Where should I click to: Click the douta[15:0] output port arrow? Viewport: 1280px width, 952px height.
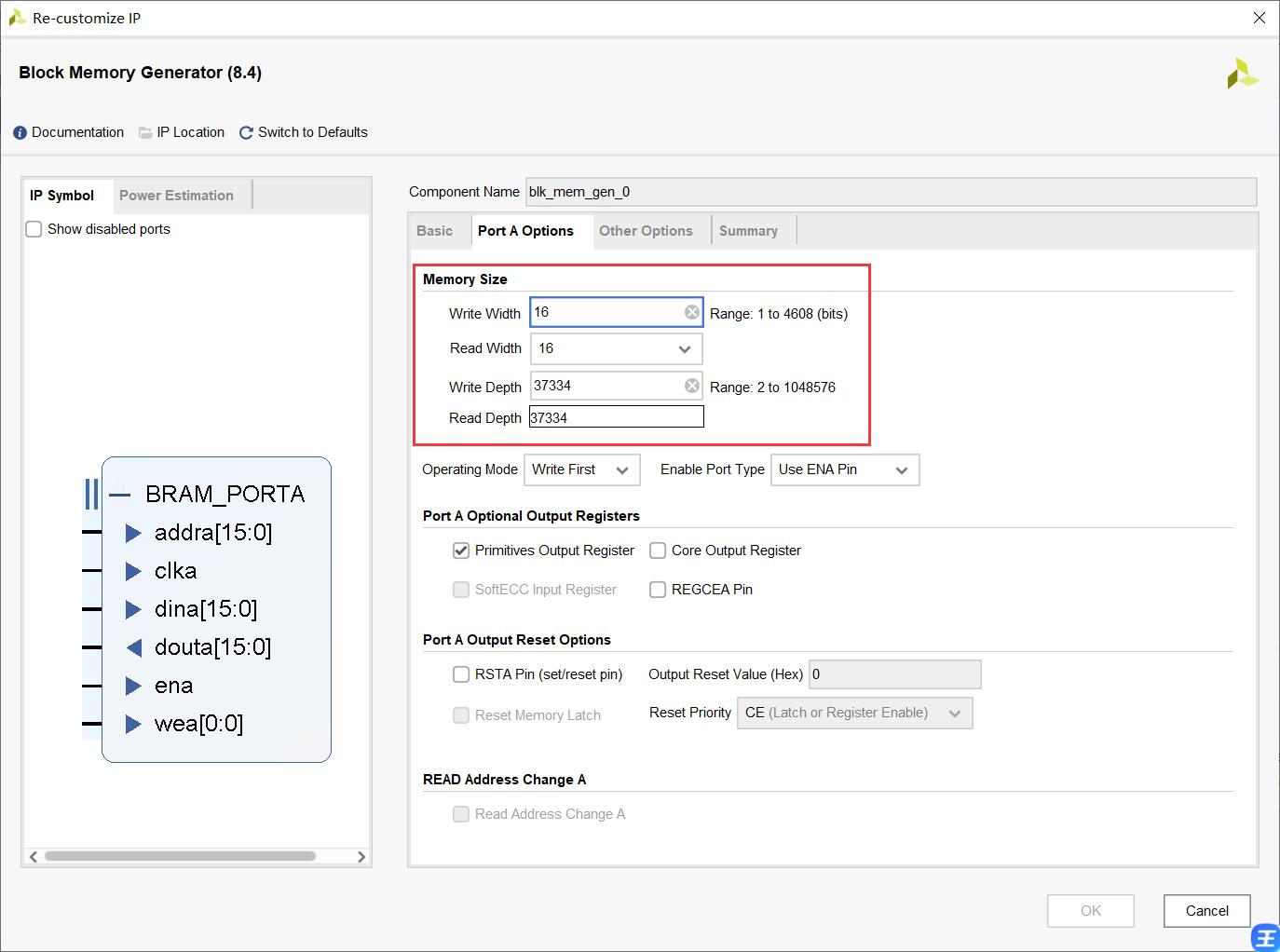point(133,647)
